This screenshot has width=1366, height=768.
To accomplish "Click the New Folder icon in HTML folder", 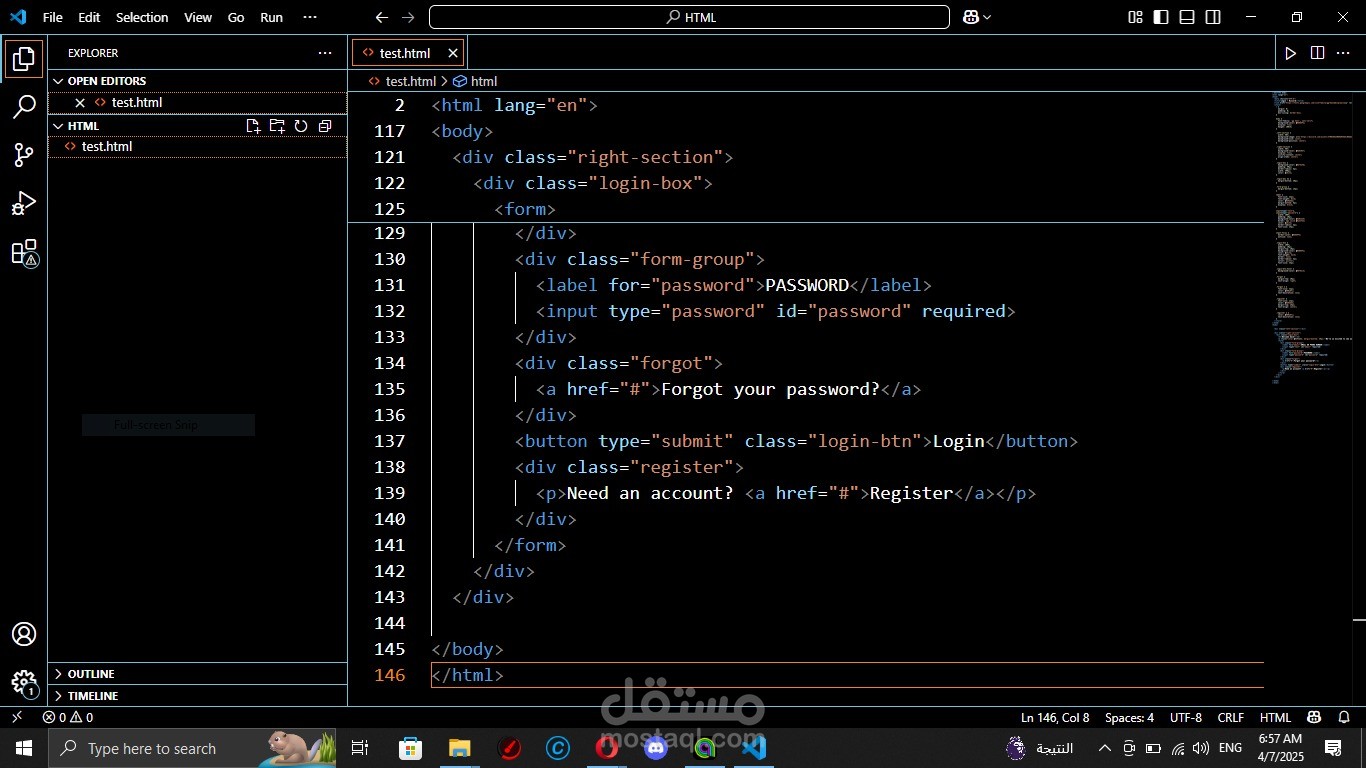I will point(277,126).
